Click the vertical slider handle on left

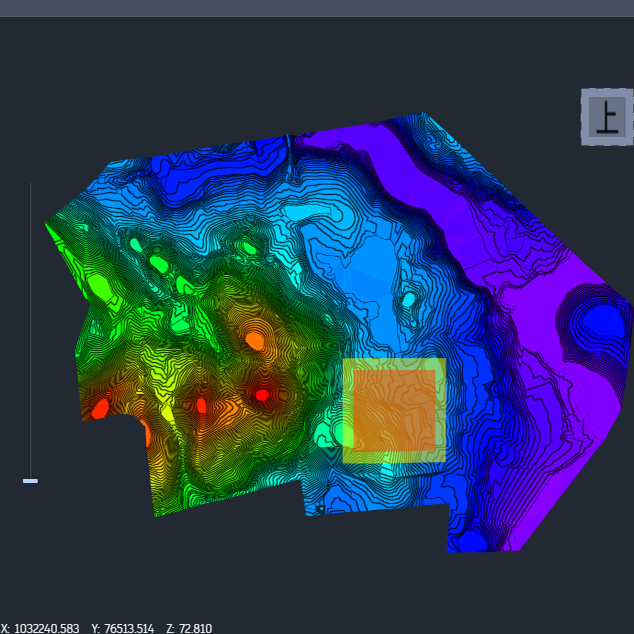point(30,481)
